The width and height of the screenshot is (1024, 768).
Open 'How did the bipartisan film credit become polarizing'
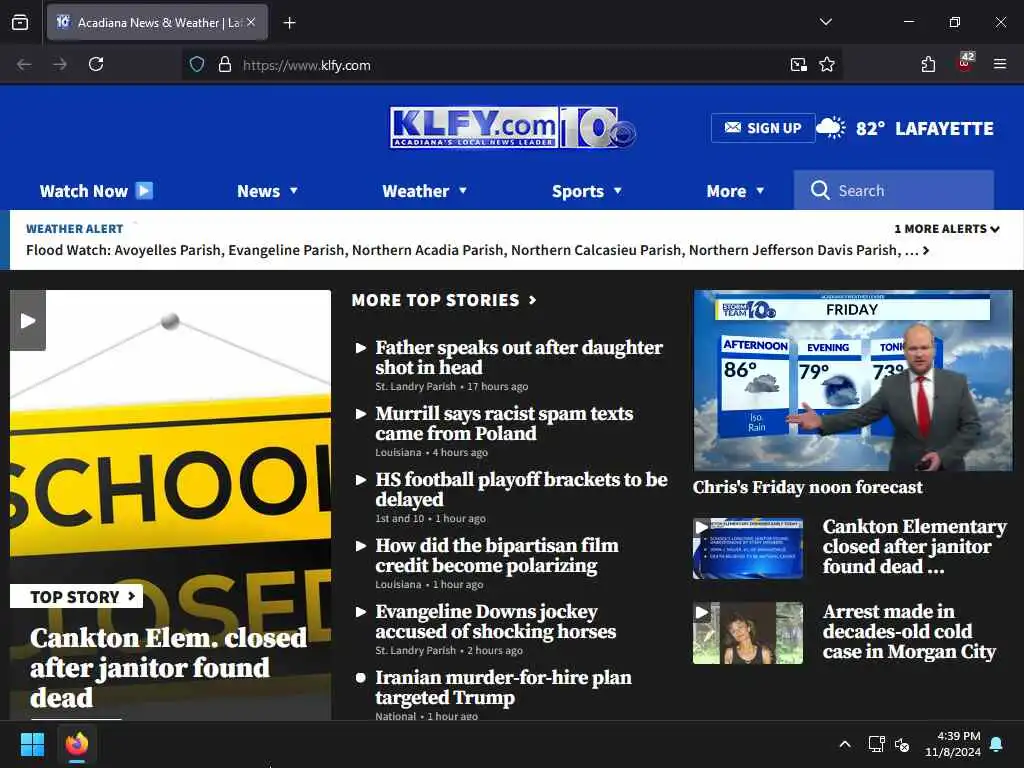coord(496,555)
